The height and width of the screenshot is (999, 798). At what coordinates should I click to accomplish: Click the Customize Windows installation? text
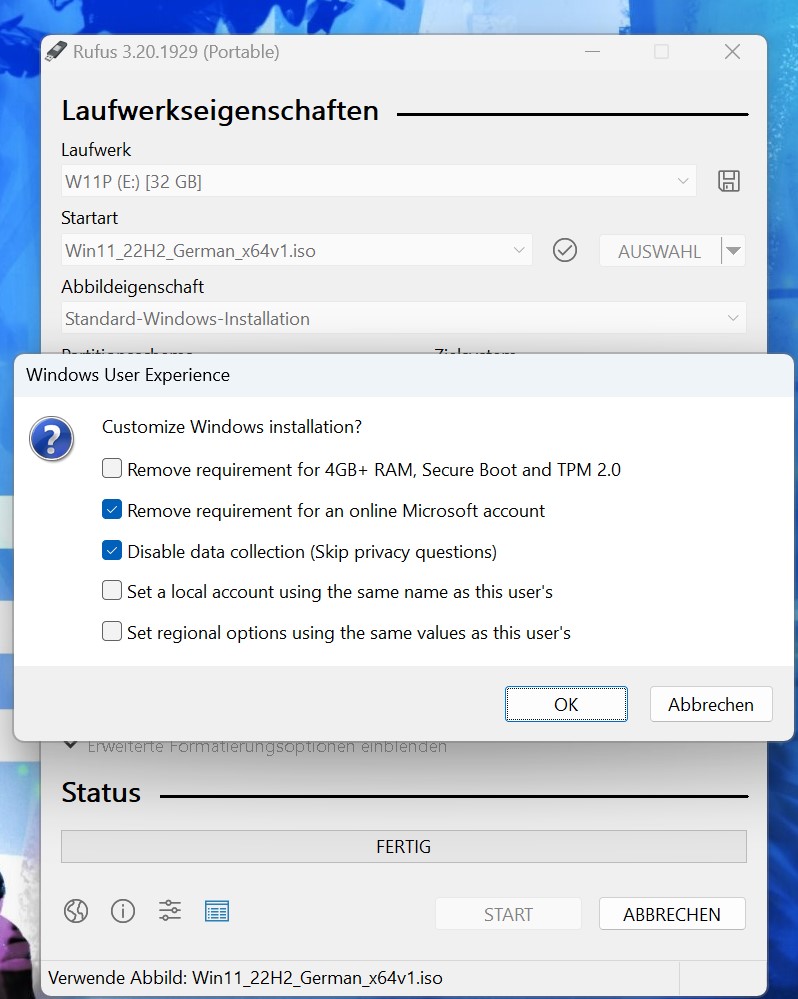point(232,426)
